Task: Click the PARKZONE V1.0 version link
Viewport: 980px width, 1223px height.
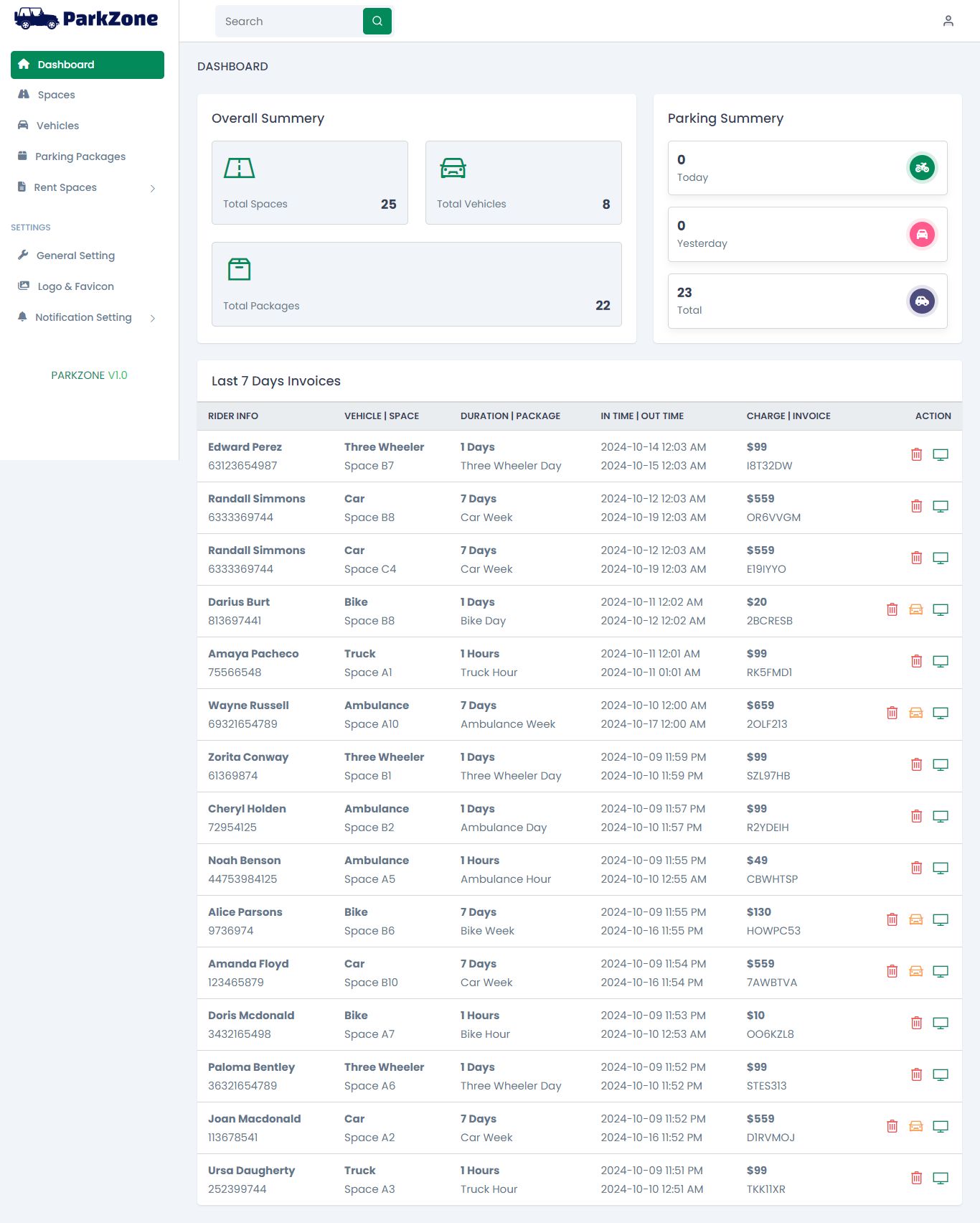Action: click(x=89, y=375)
